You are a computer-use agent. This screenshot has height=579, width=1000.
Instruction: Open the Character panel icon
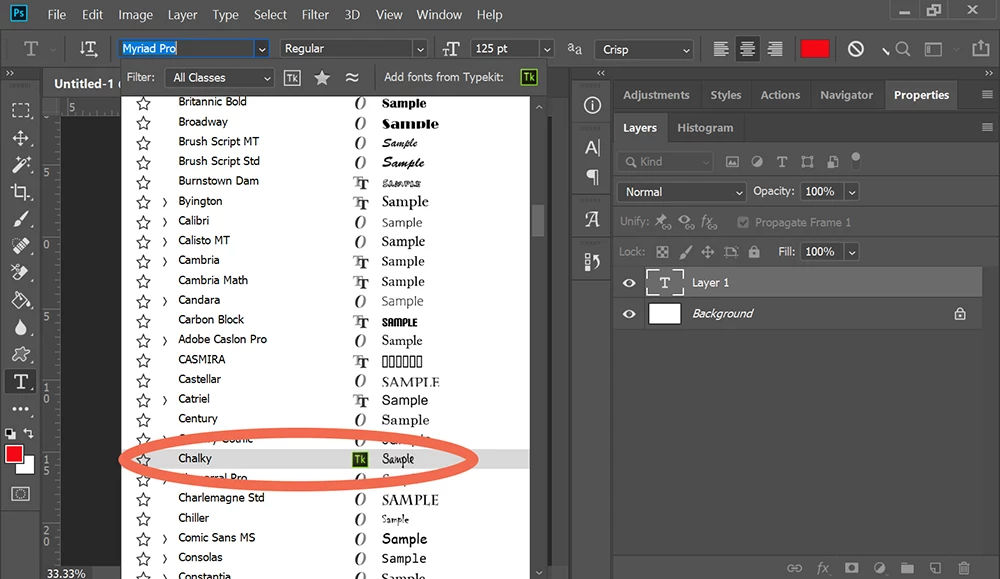(x=592, y=148)
